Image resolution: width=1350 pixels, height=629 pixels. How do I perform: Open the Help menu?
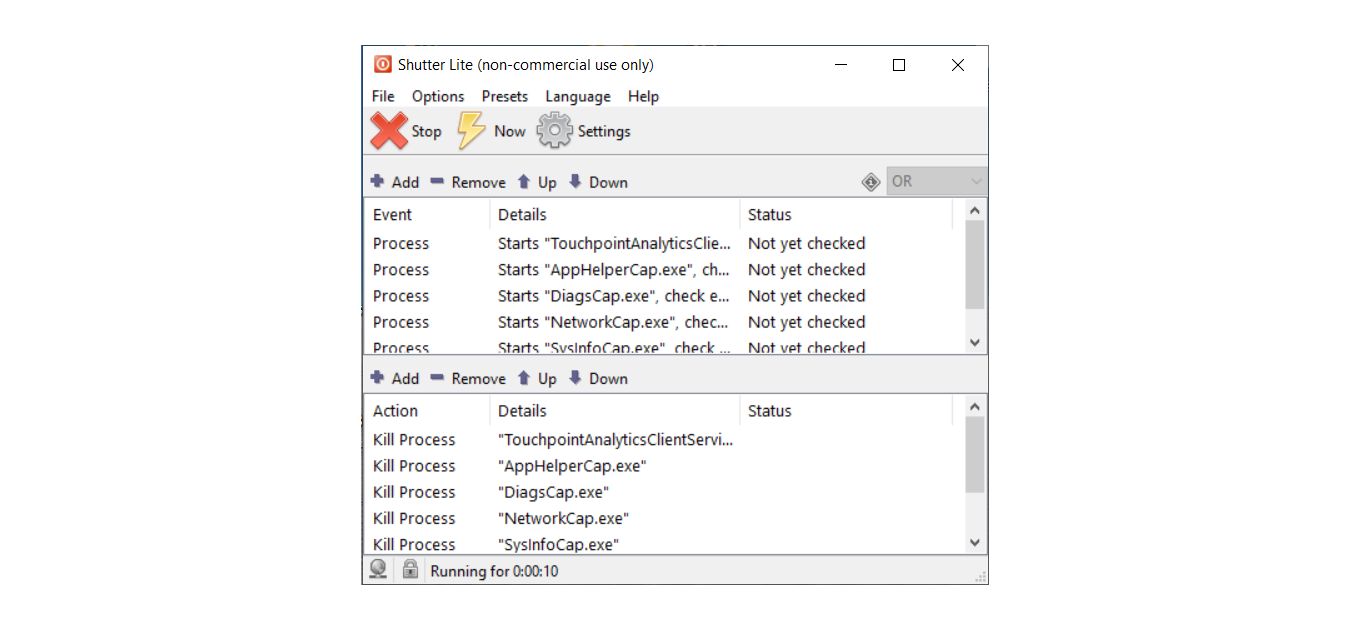coord(643,96)
